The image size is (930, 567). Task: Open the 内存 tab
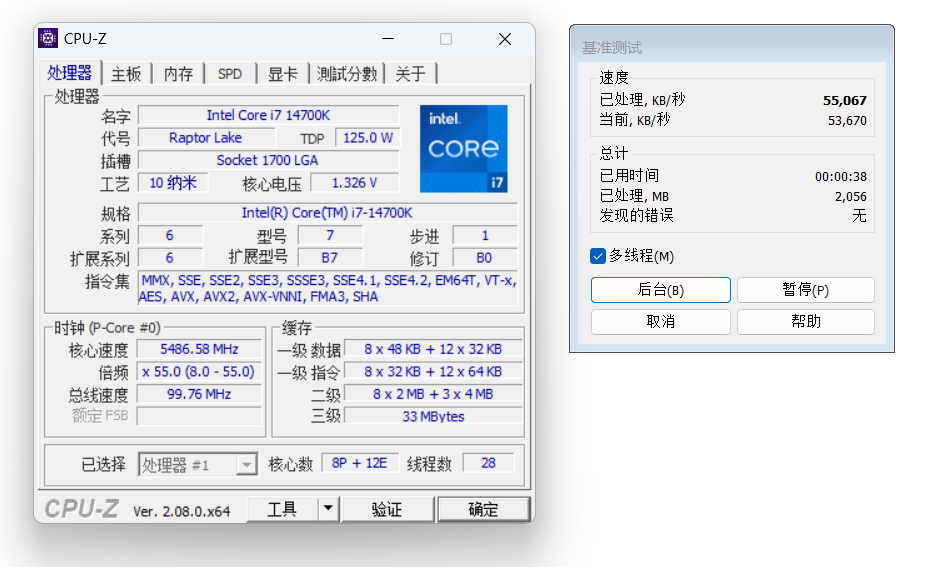[x=178, y=74]
